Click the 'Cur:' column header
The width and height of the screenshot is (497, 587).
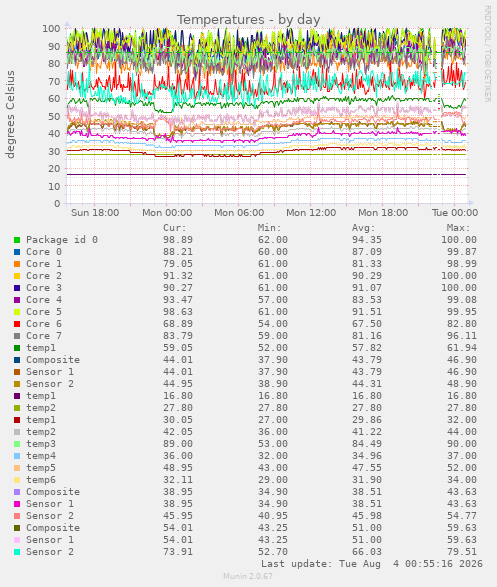[175, 228]
